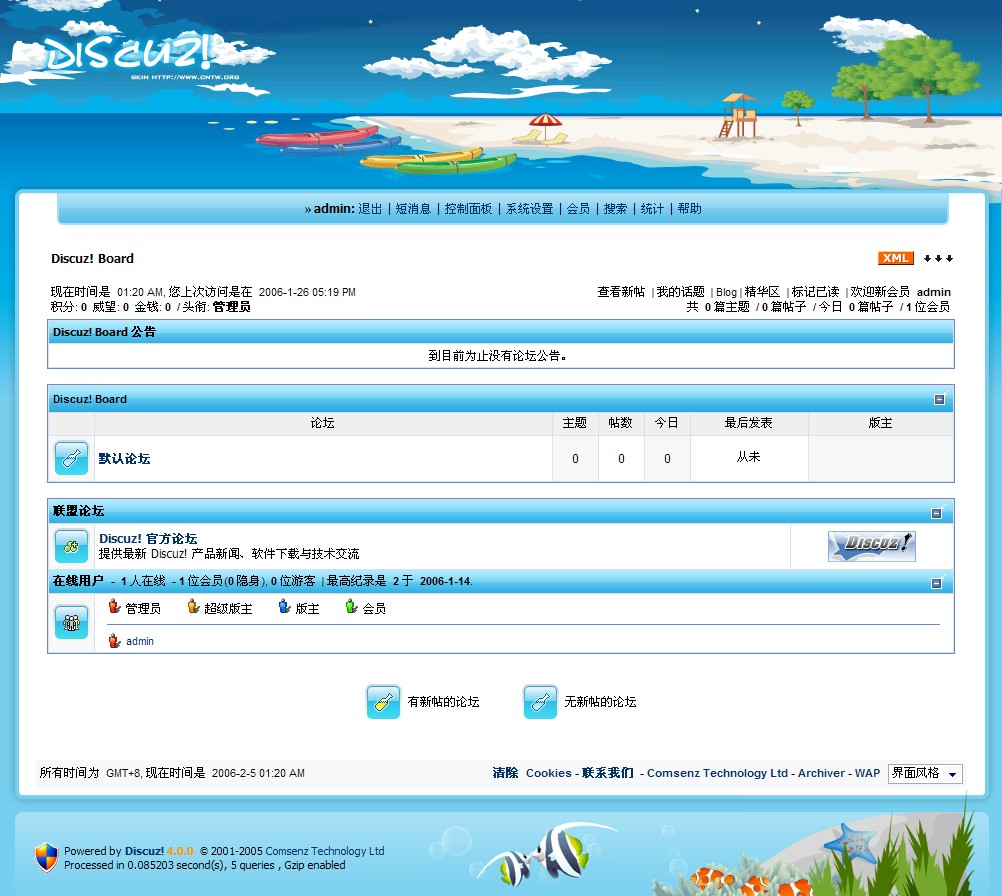Click the 最后发表 column header
This screenshot has height=896, width=1002.
point(748,423)
